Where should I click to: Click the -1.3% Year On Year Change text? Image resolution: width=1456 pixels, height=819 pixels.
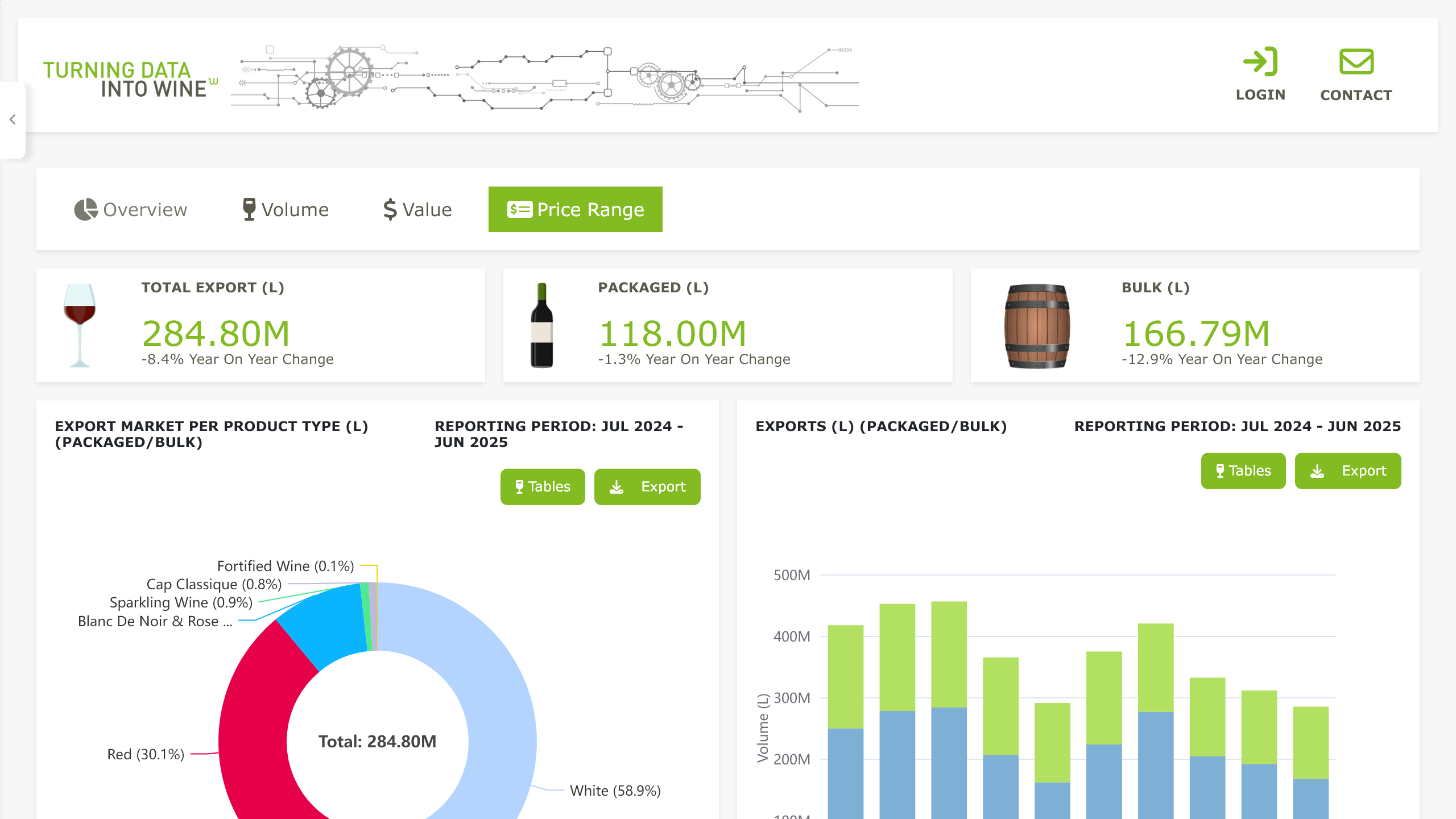point(694,359)
